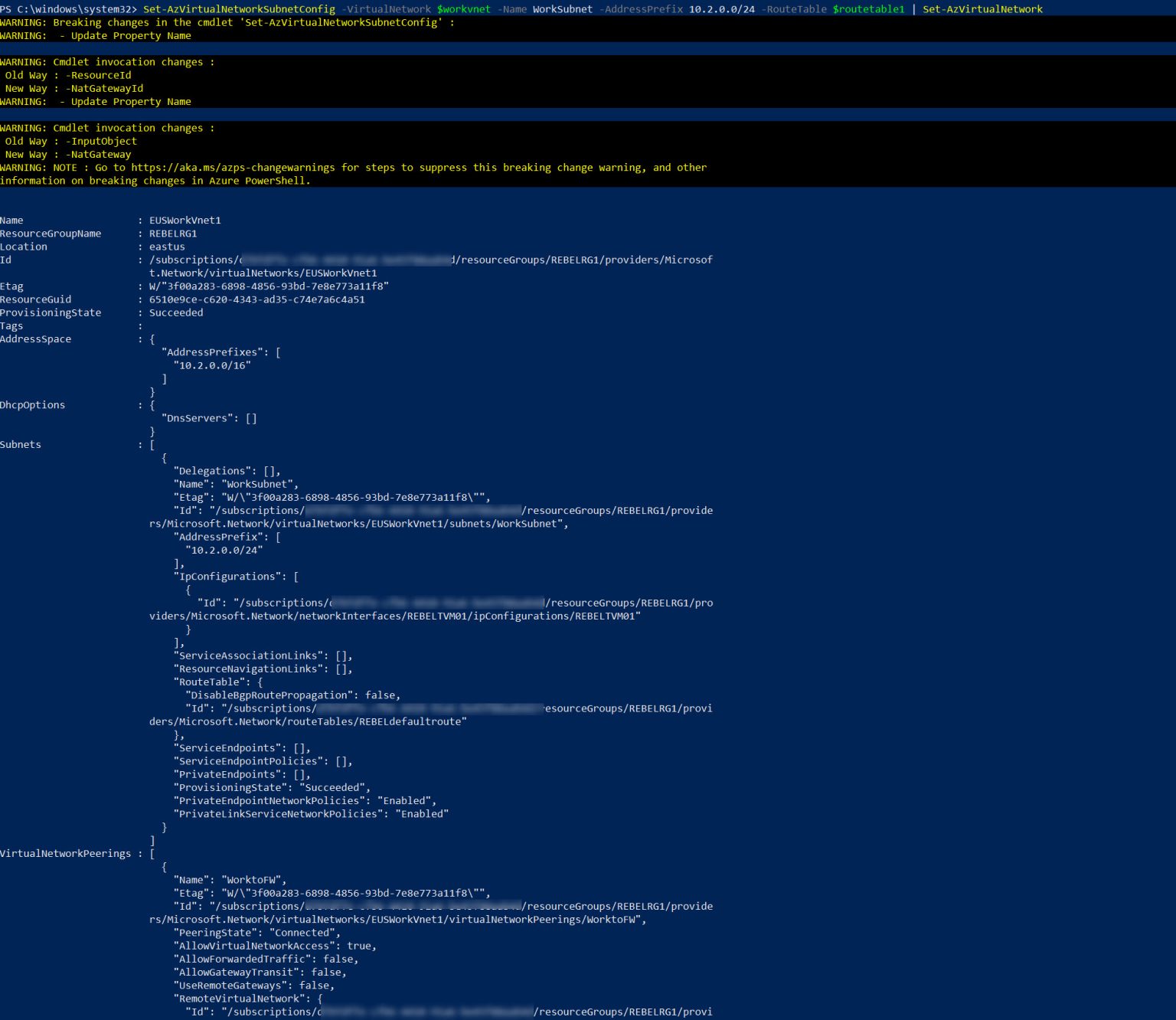1176x1020 pixels.
Task: Click the Set-AzVirtualNetwork piped command
Action: 984,10
